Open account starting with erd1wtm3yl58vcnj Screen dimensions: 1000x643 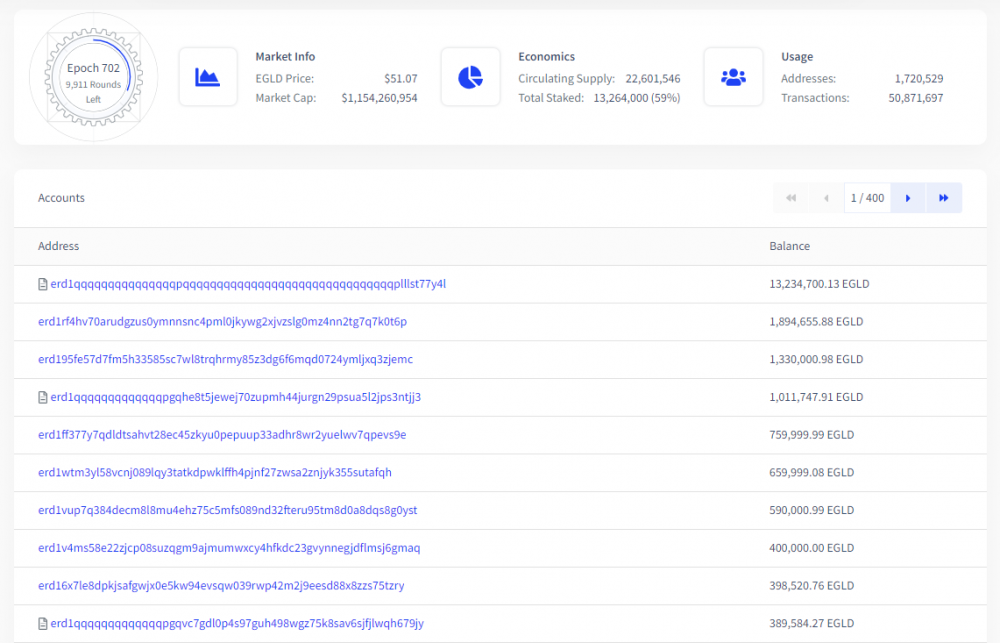215,472
